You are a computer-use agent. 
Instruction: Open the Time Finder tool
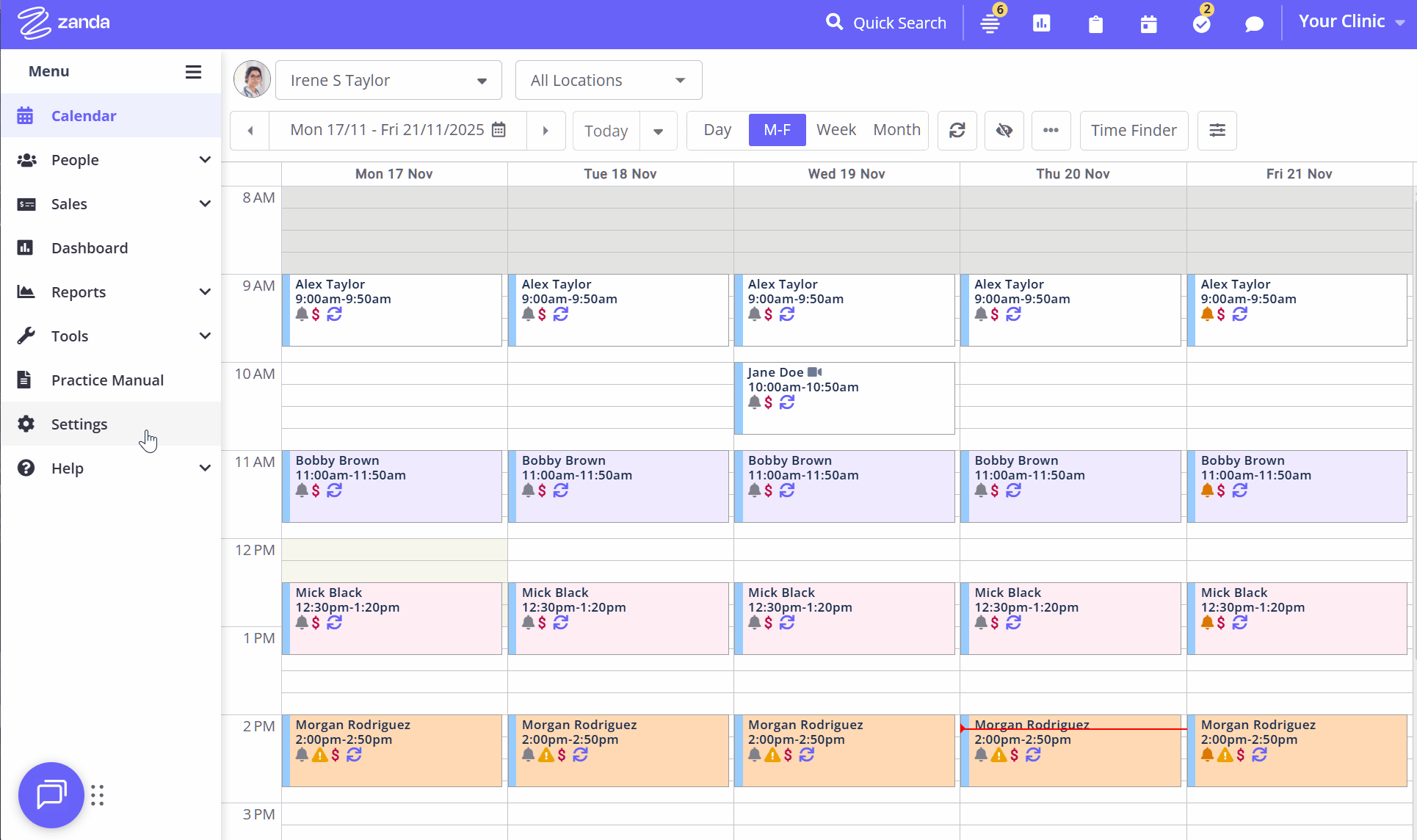pyautogui.click(x=1134, y=130)
